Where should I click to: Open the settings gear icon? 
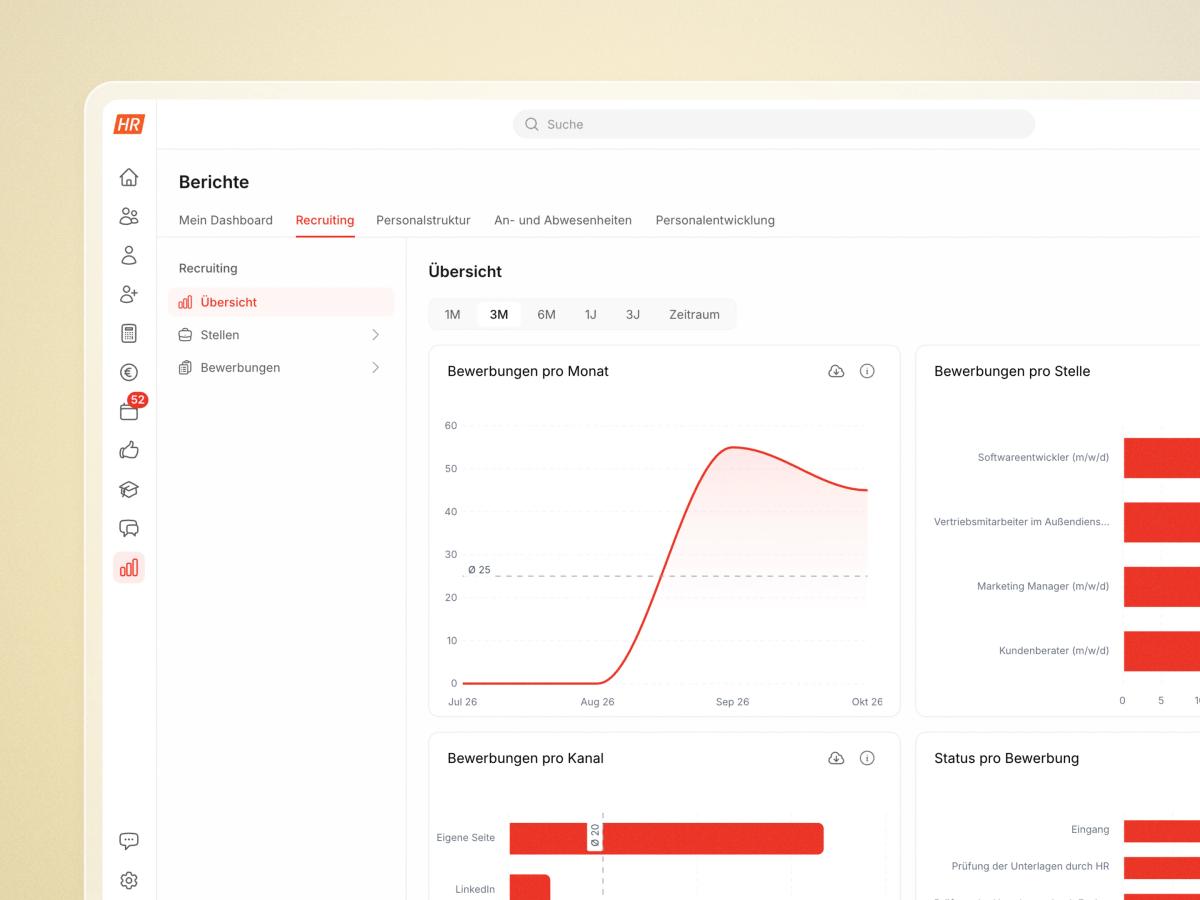tap(129, 880)
